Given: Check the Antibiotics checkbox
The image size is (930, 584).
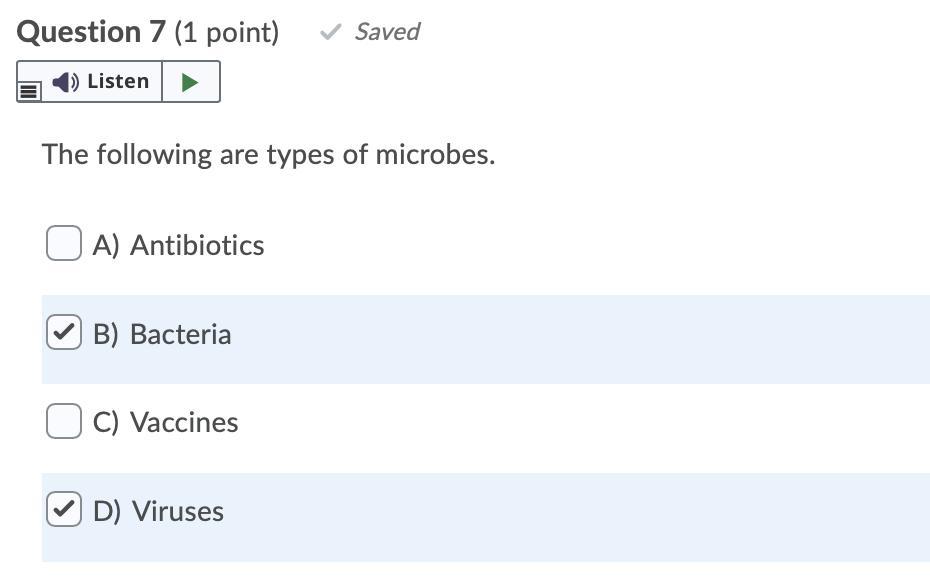Looking at the screenshot, I should [x=63, y=243].
